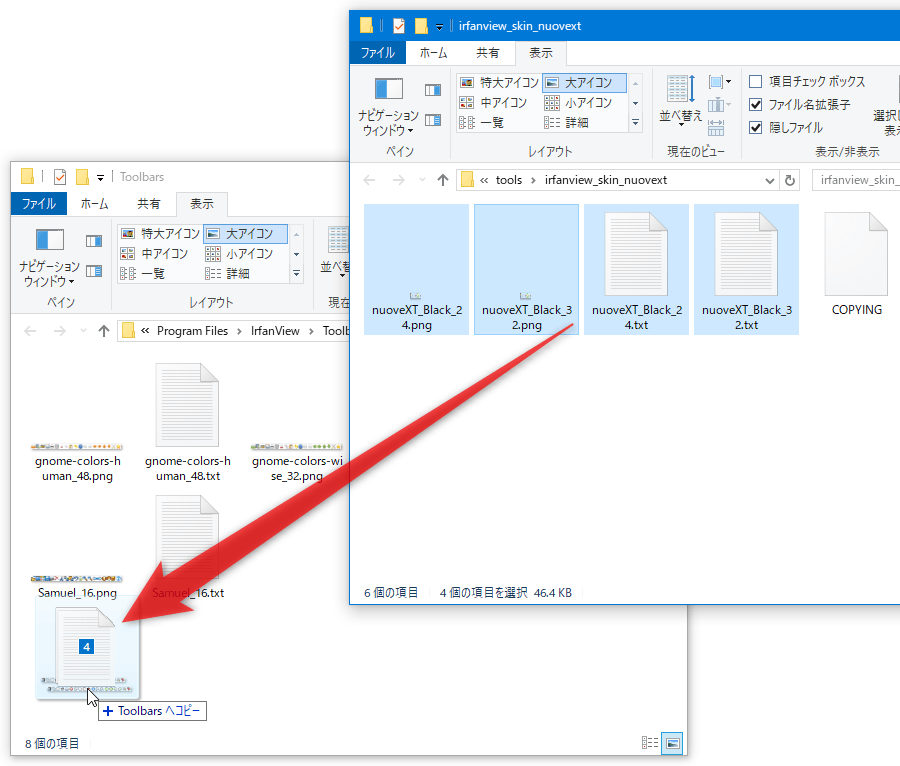
Task: Open group-by dropdown in 現在のビュー group
Action: [719, 82]
